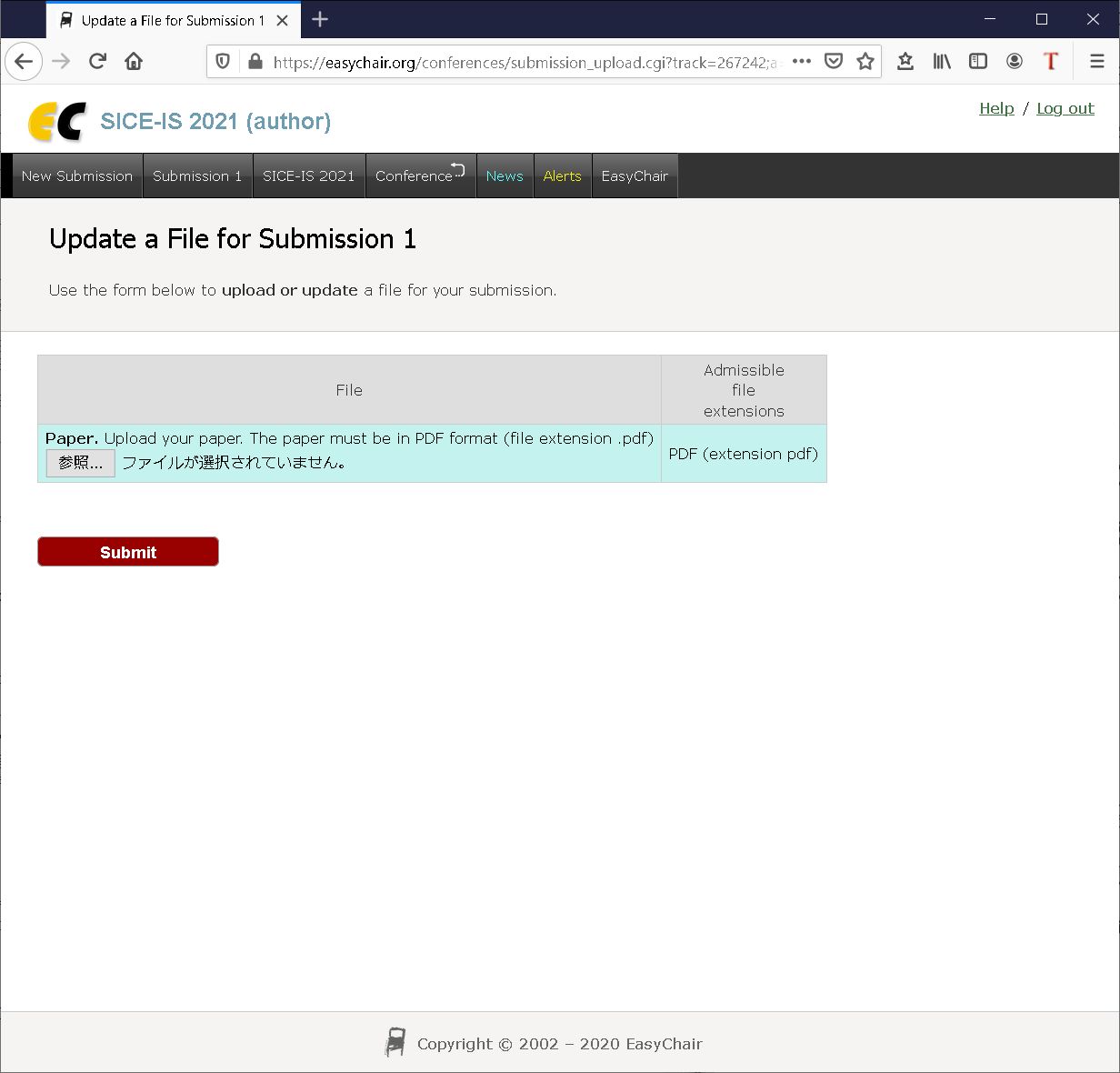Image resolution: width=1120 pixels, height=1073 pixels.
Task: Select the Submission 1 menu item
Action: tap(197, 176)
